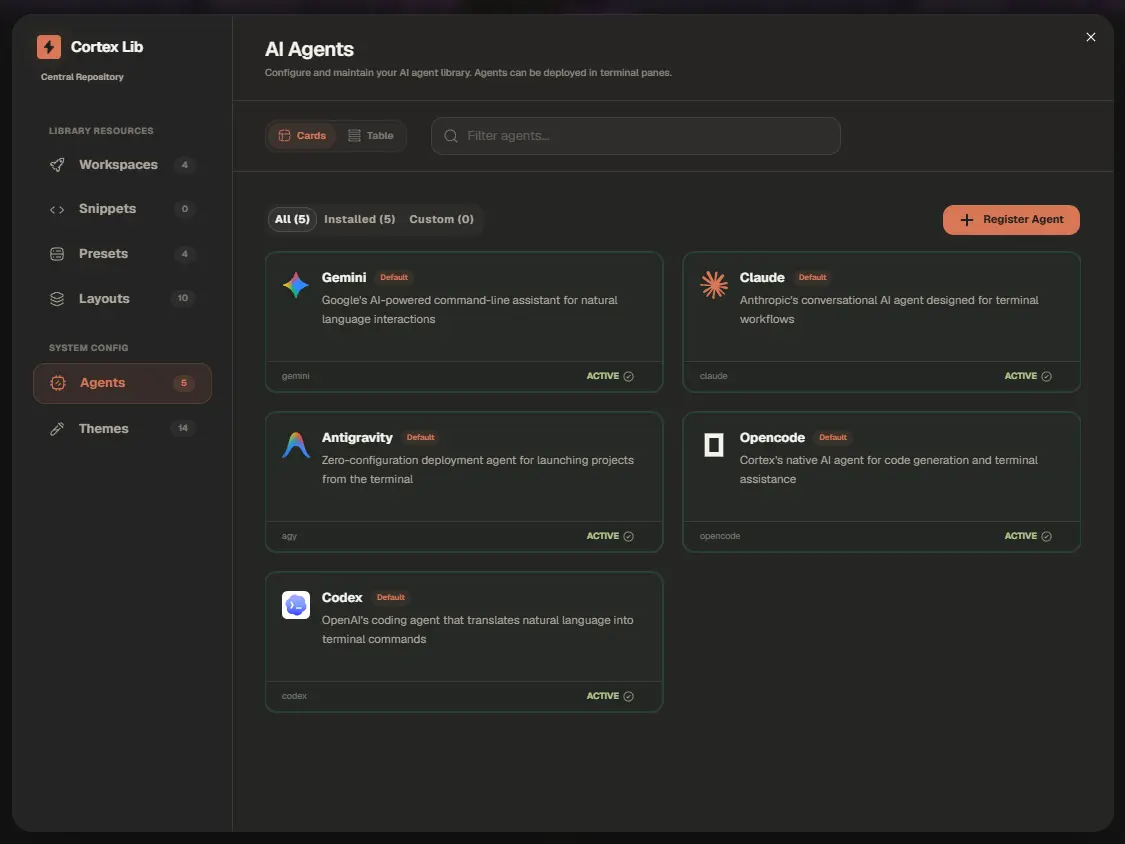Click the Default badge on Antigravity
This screenshot has height=844, width=1125.
(420, 438)
